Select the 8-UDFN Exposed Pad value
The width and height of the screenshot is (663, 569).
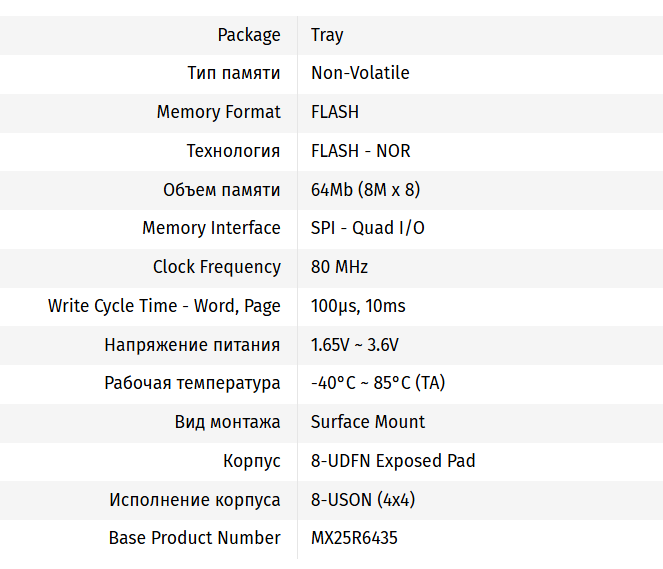point(393,461)
